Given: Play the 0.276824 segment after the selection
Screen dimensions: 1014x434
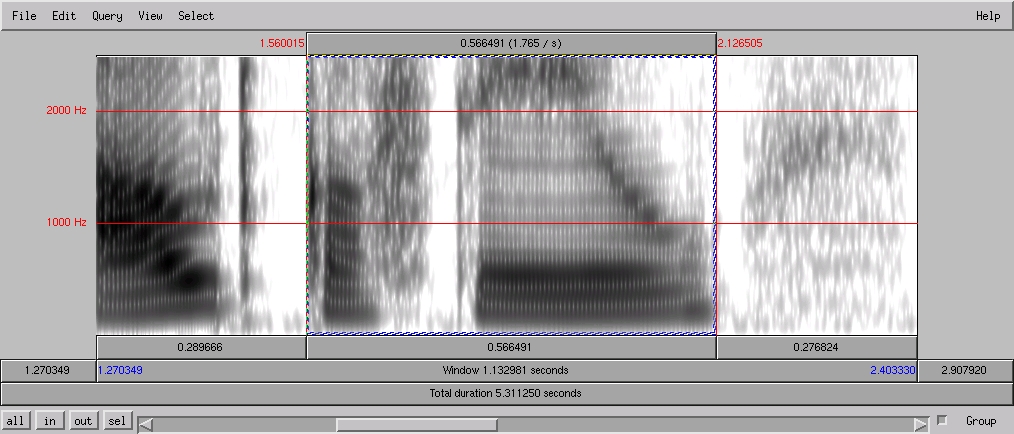Looking at the screenshot, I should click(817, 347).
